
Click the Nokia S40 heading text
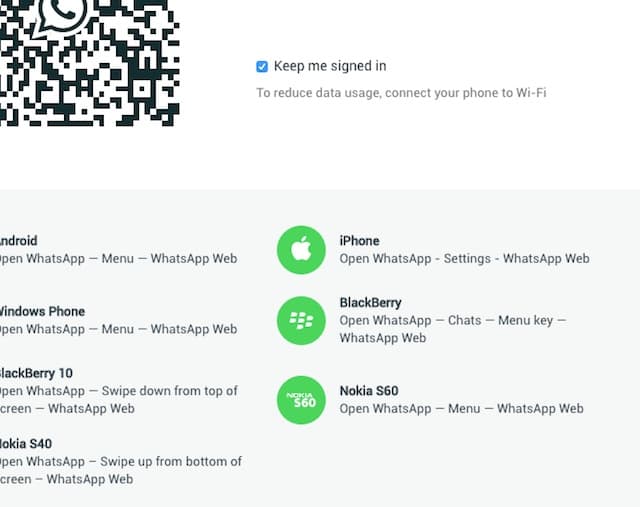(x=26, y=444)
